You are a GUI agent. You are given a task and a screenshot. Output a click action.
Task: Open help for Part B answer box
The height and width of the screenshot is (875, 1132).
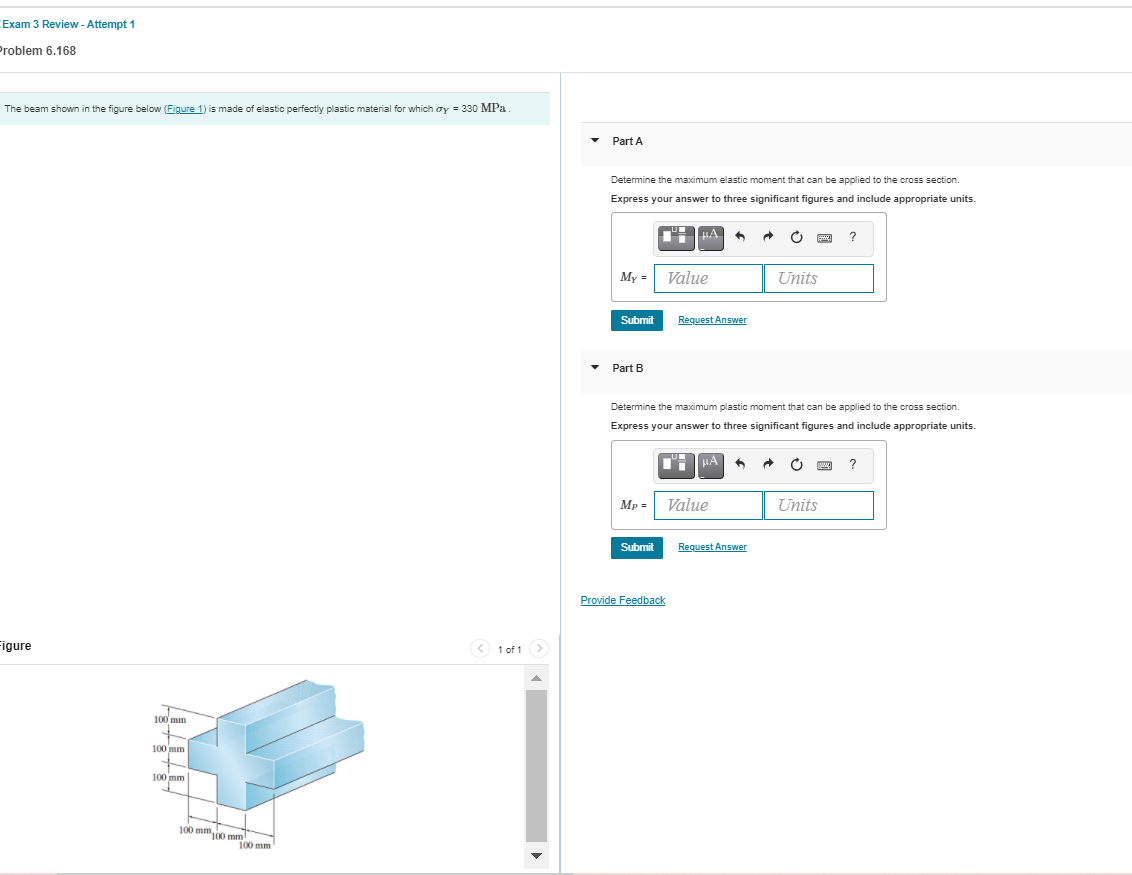(x=853, y=464)
